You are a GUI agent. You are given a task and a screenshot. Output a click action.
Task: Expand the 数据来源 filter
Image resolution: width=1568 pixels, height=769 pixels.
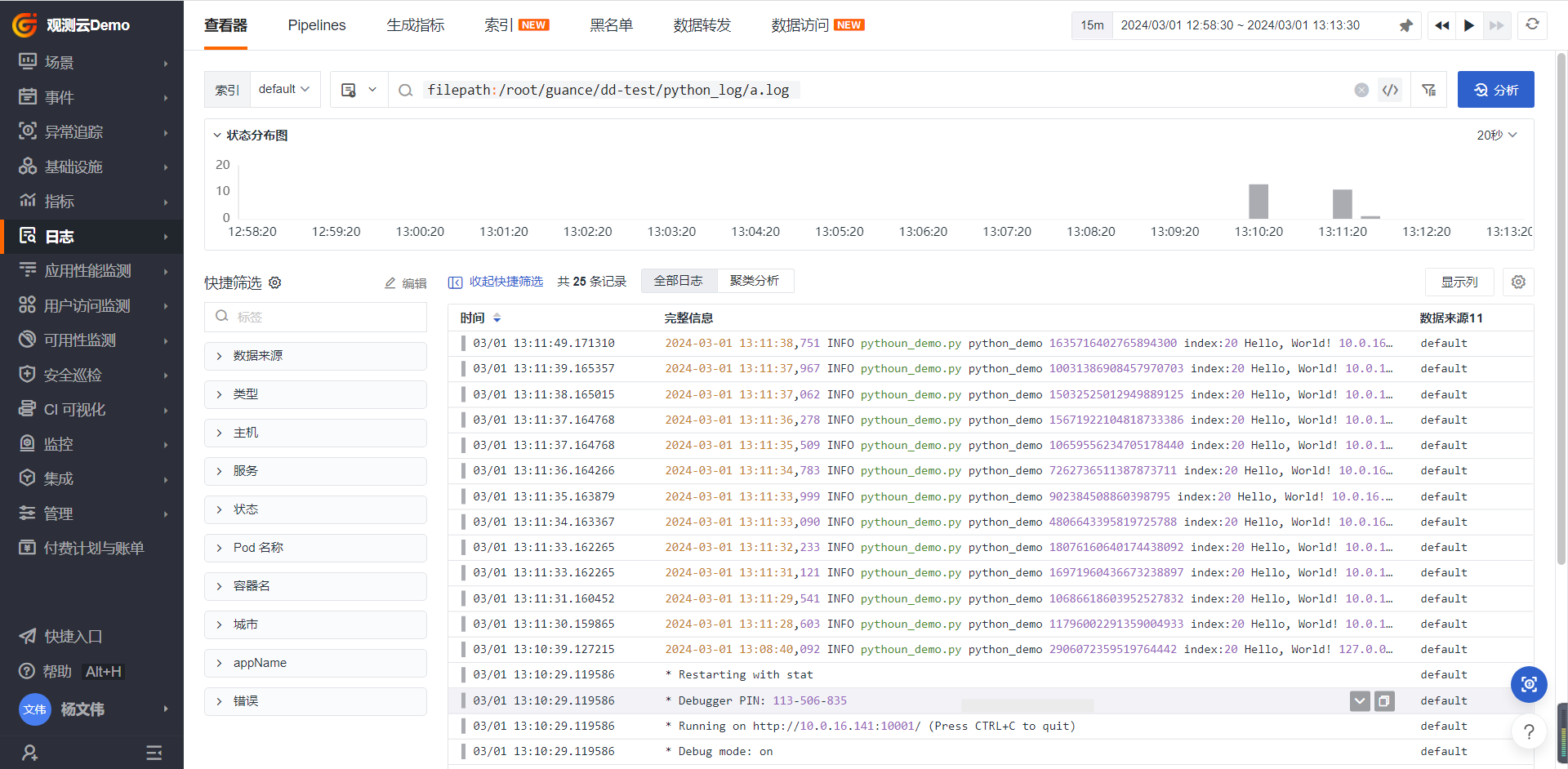tap(315, 356)
